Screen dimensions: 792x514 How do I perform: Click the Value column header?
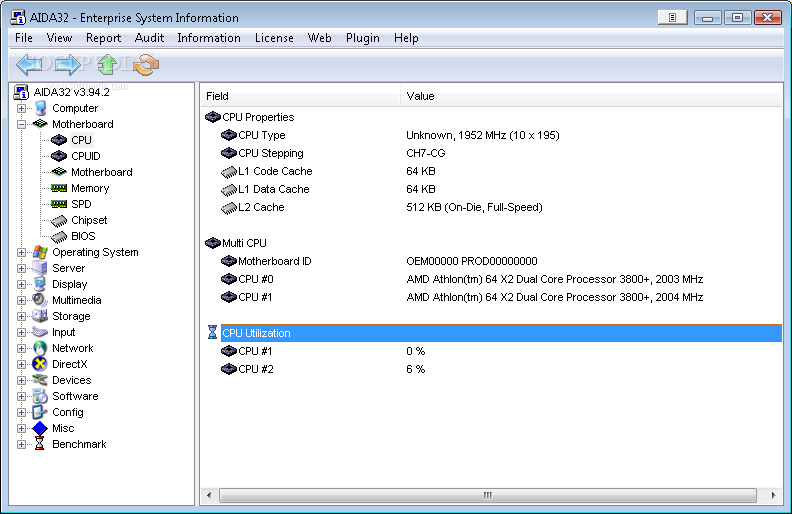[591, 96]
